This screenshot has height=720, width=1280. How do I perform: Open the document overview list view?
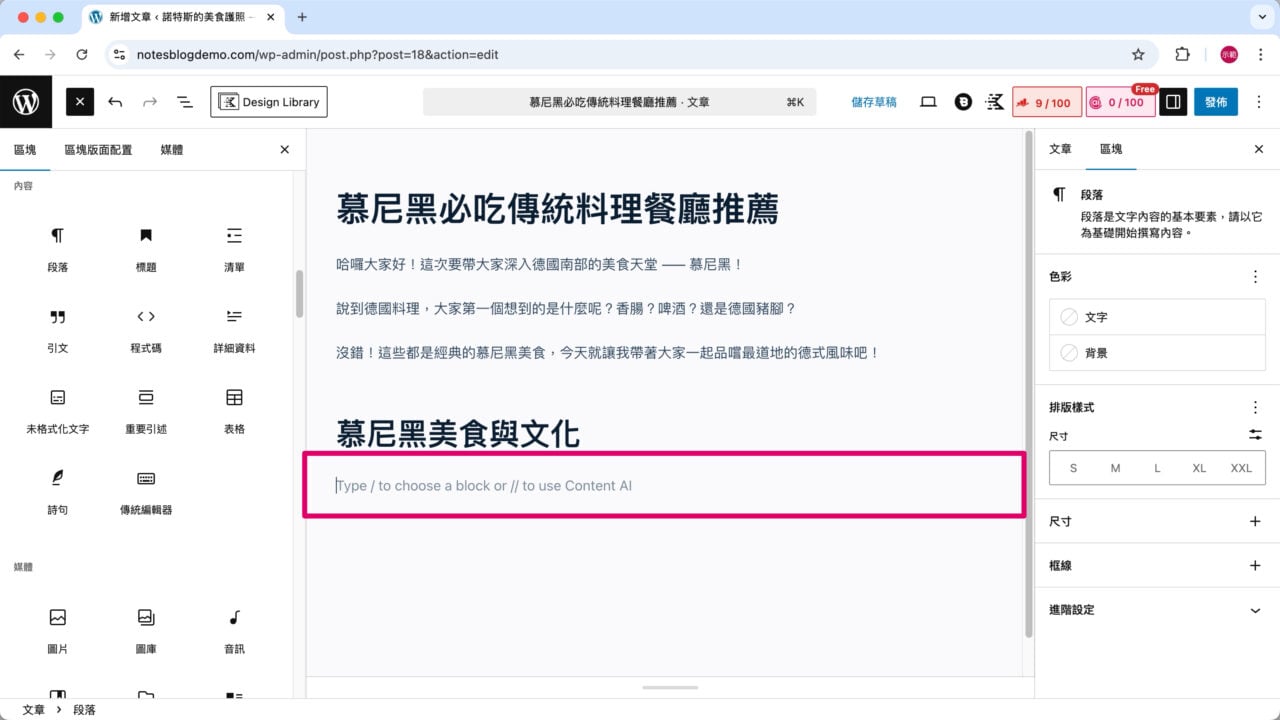pyautogui.click(x=184, y=101)
